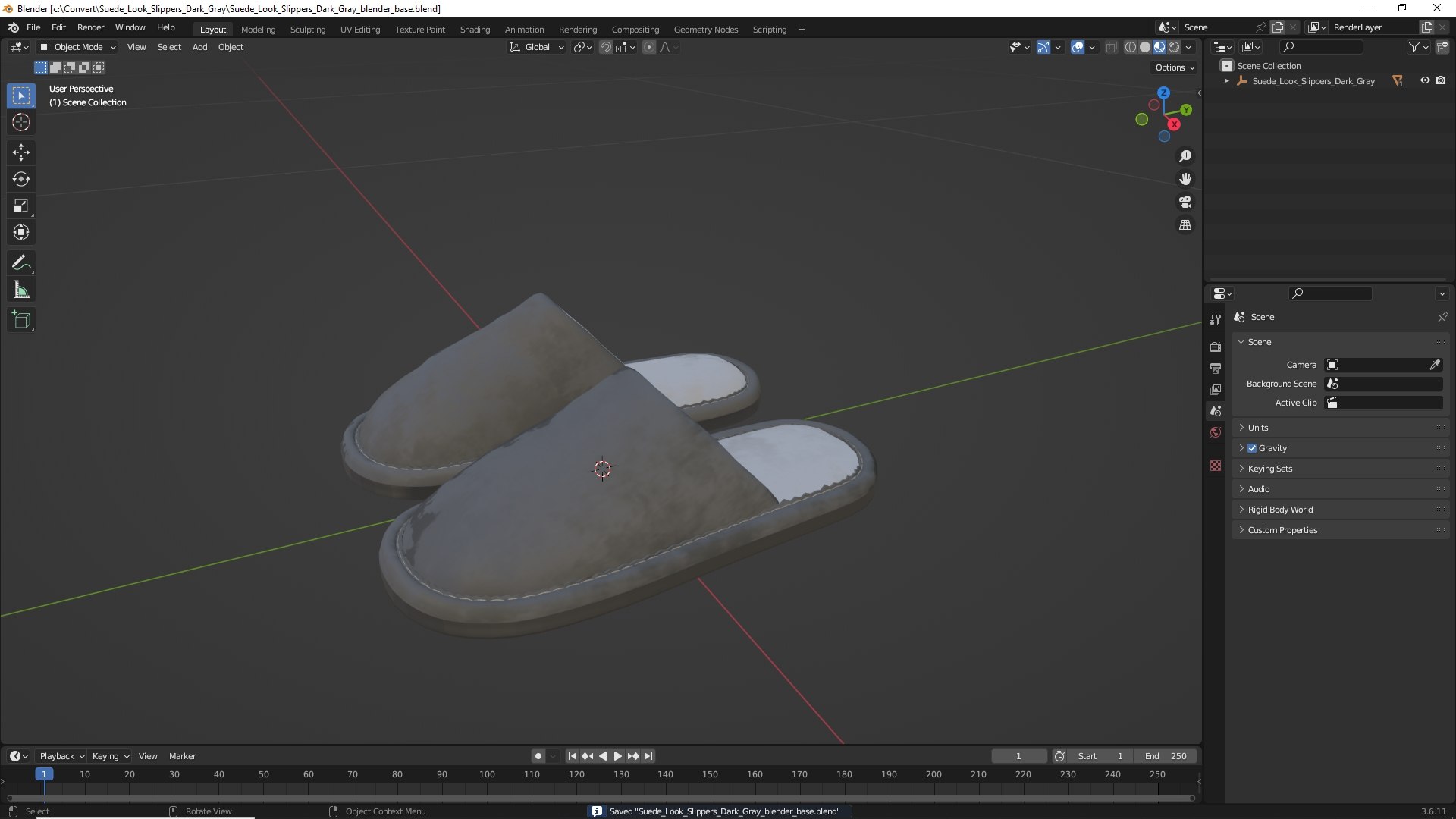
Task: Select the Transform tool
Action: (21, 232)
